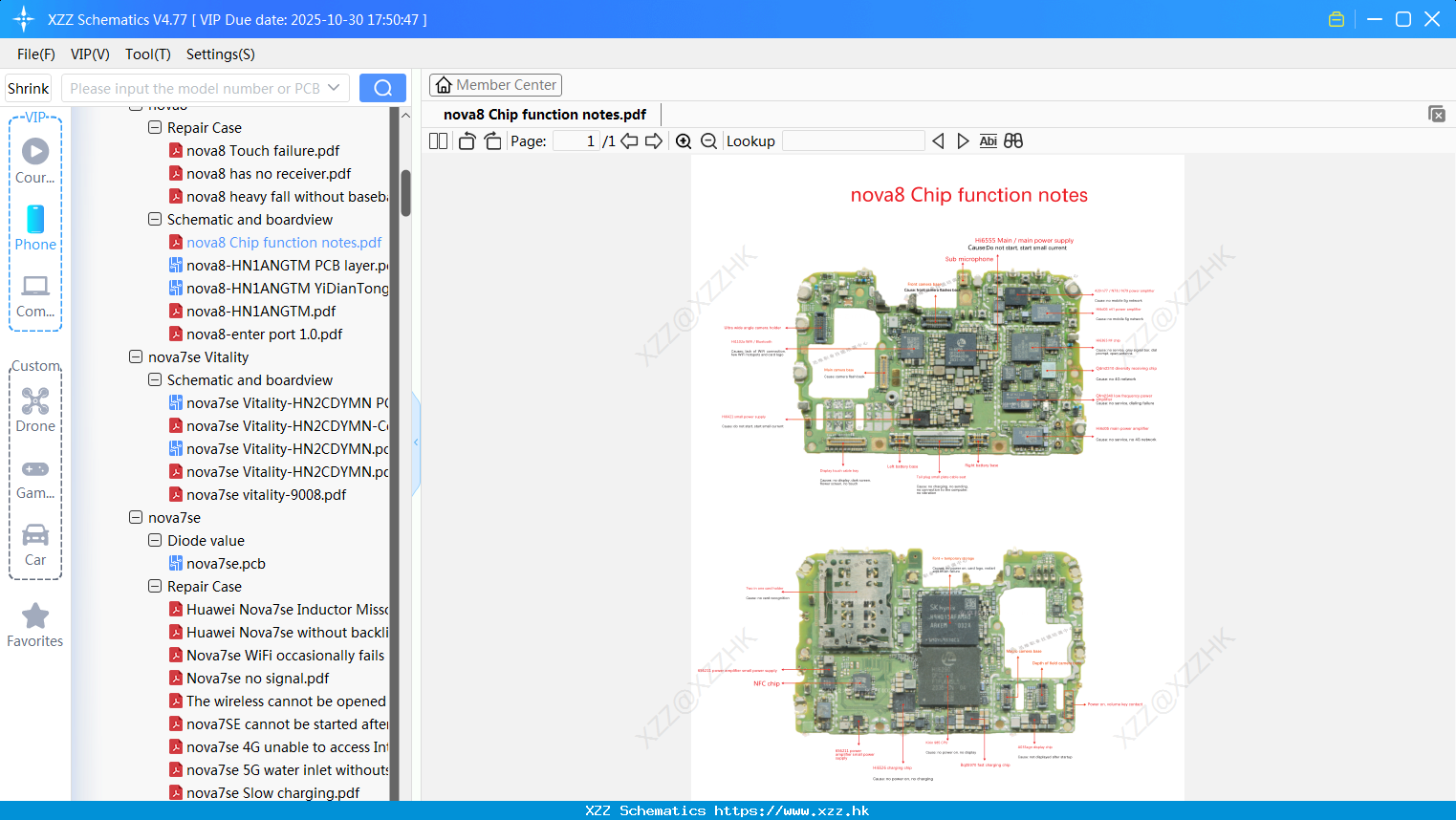1456x820 pixels.
Task: Zoom in on the PDF
Action: (684, 140)
